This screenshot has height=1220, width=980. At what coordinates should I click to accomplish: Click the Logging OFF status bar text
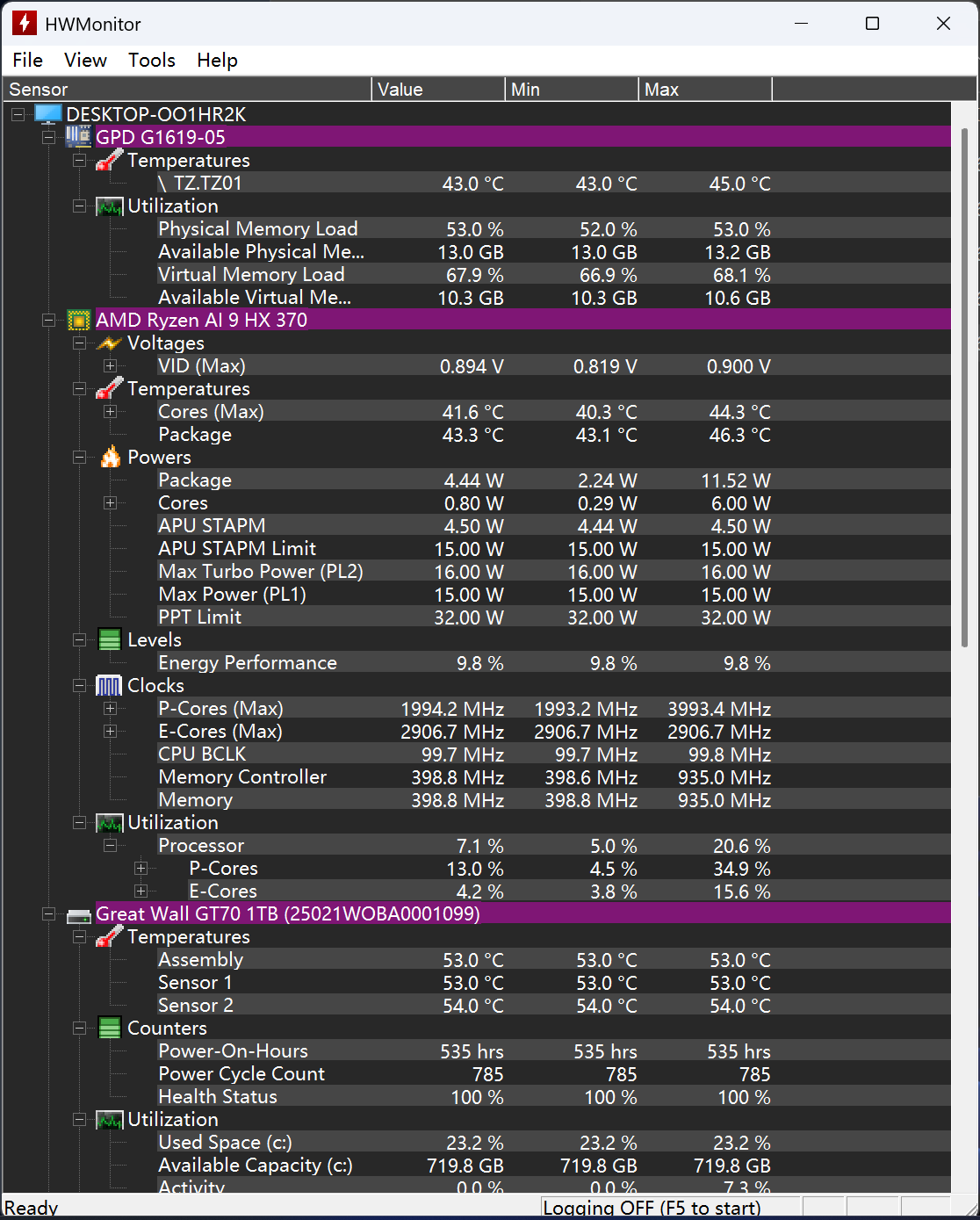[x=652, y=1208]
